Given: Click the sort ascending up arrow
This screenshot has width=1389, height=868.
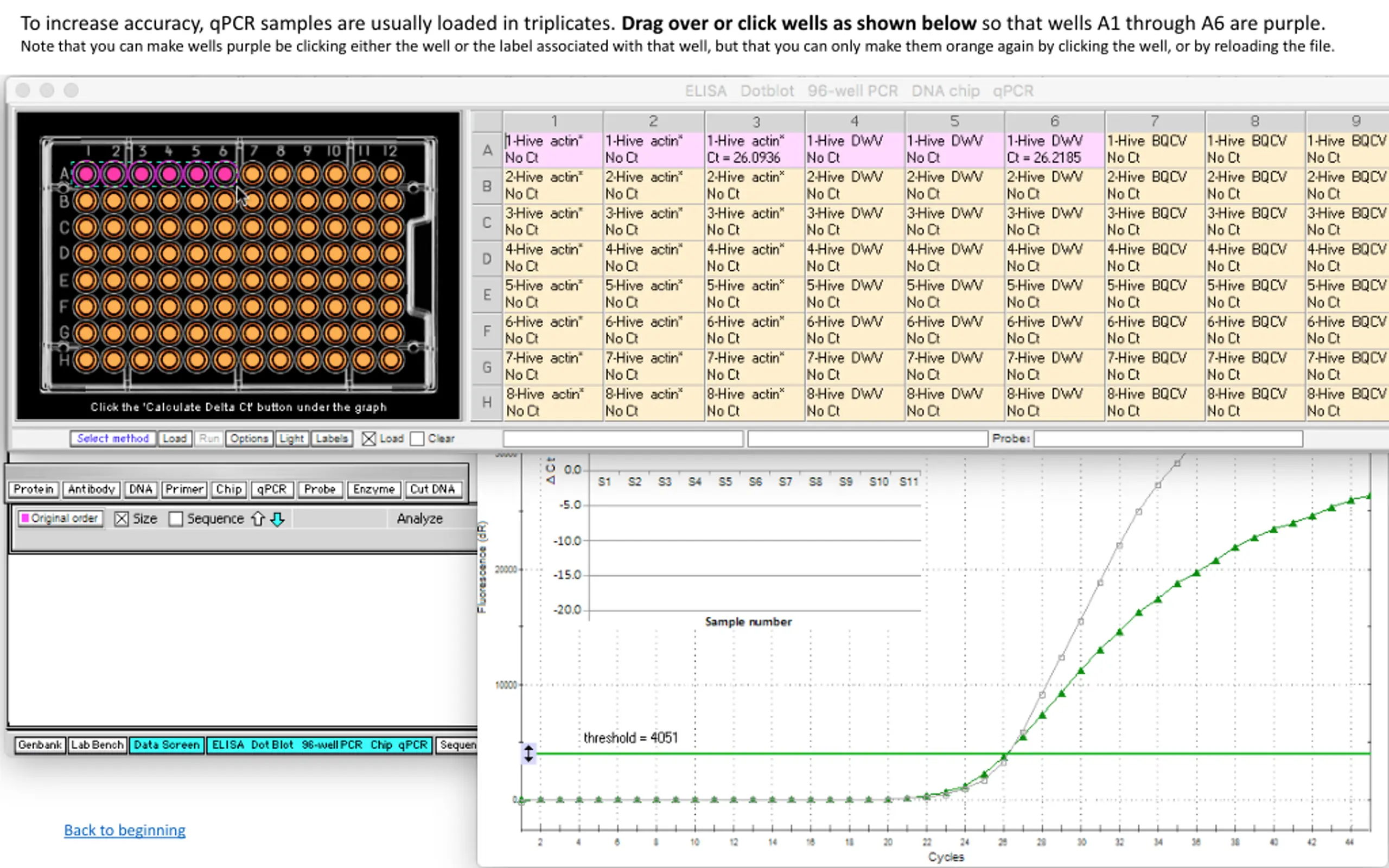Looking at the screenshot, I should pyautogui.click(x=258, y=519).
